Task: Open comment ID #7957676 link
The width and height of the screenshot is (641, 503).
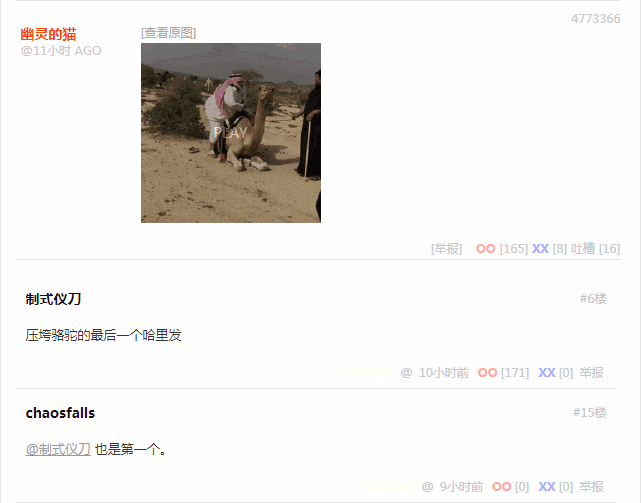Action: tap(386, 487)
